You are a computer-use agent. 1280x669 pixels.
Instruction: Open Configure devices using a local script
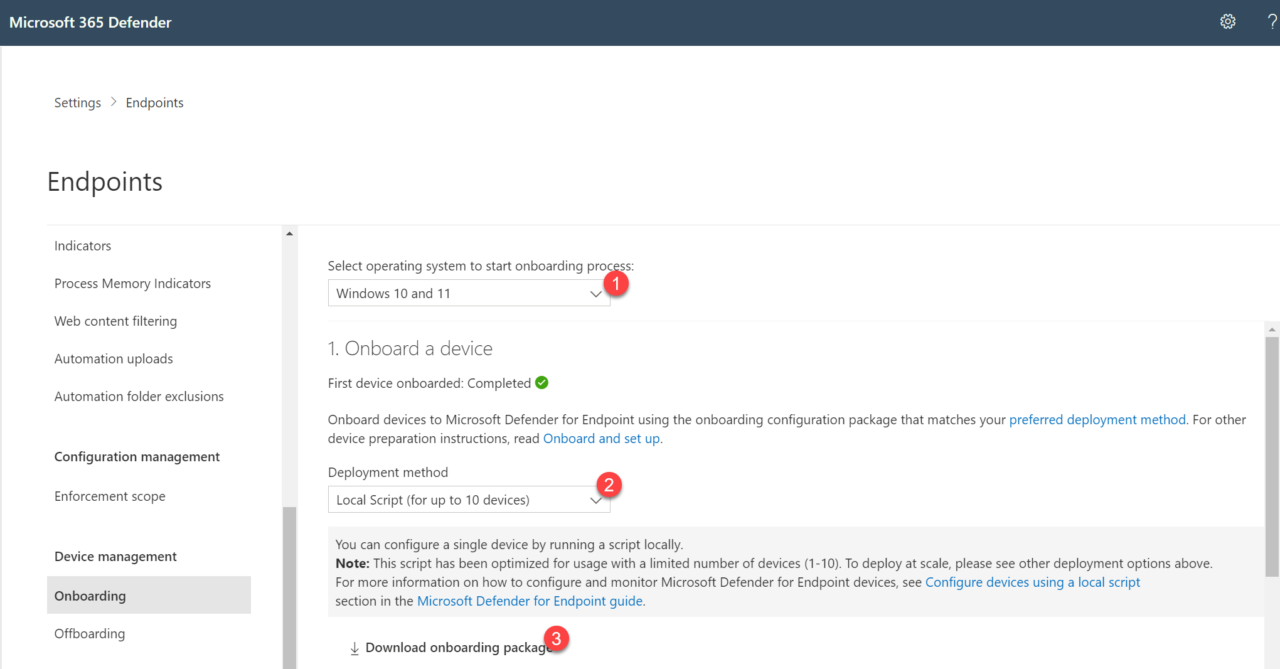coord(1033,582)
